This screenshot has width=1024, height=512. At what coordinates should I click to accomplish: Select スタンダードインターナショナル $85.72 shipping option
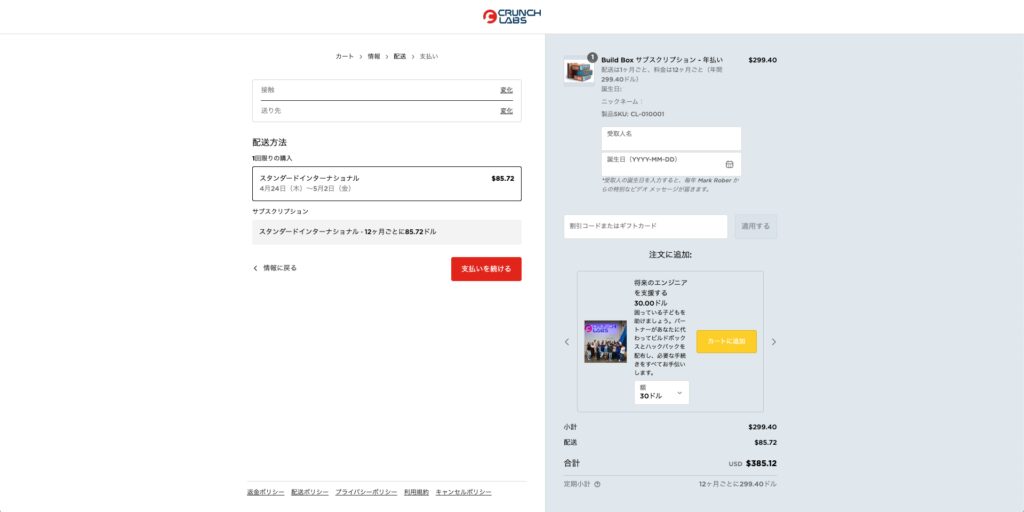pos(387,184)
